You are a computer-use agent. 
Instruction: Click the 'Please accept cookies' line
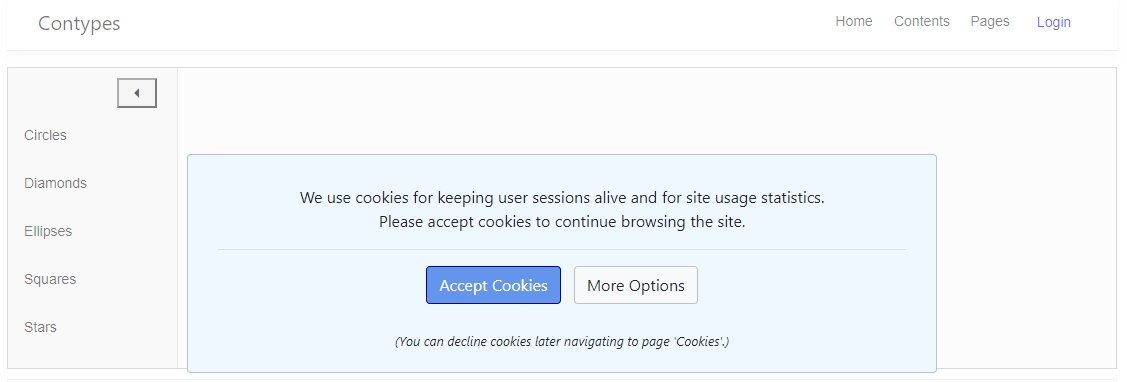pos(562,222)
